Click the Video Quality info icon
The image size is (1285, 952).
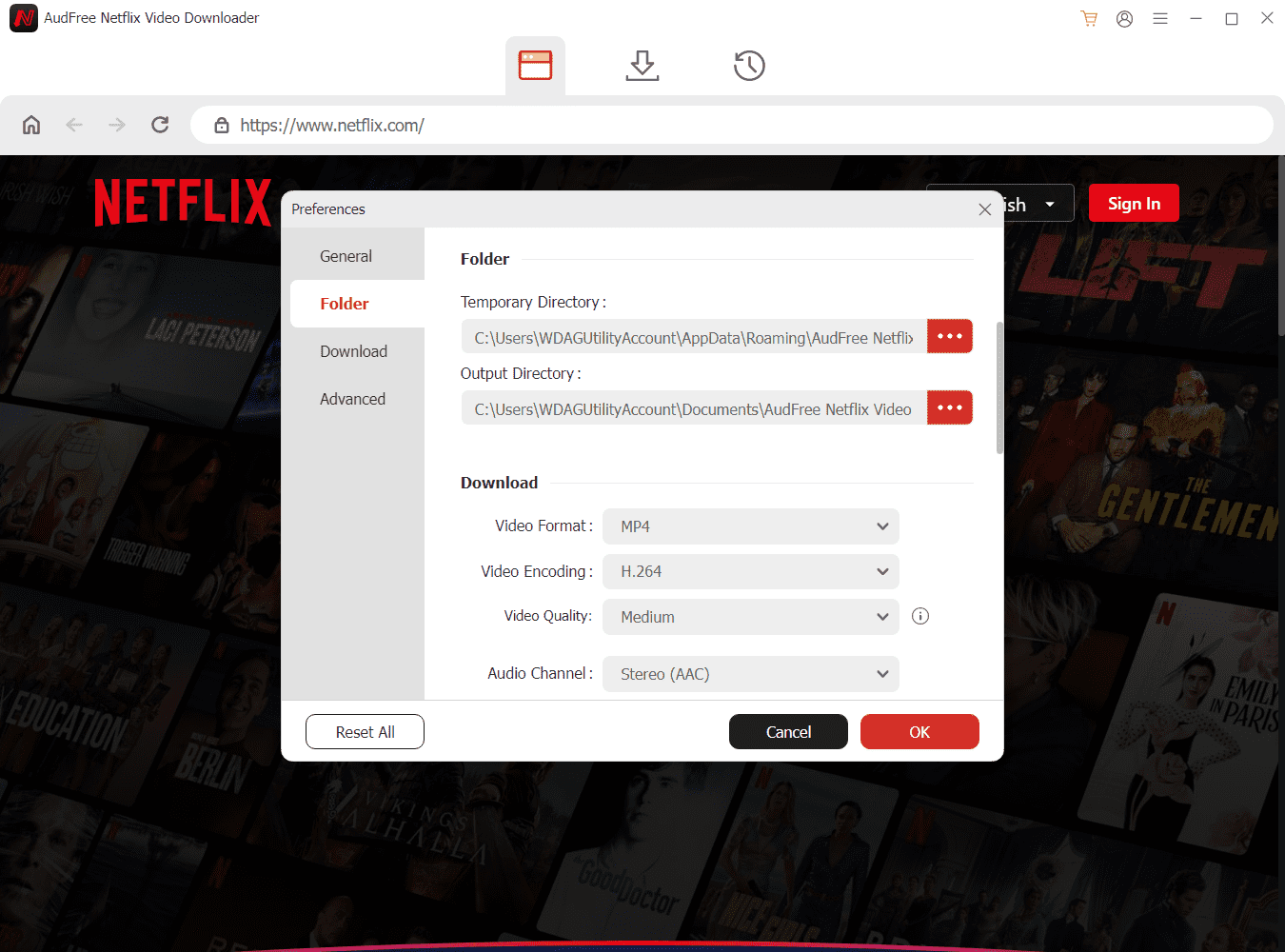point(920,616)
